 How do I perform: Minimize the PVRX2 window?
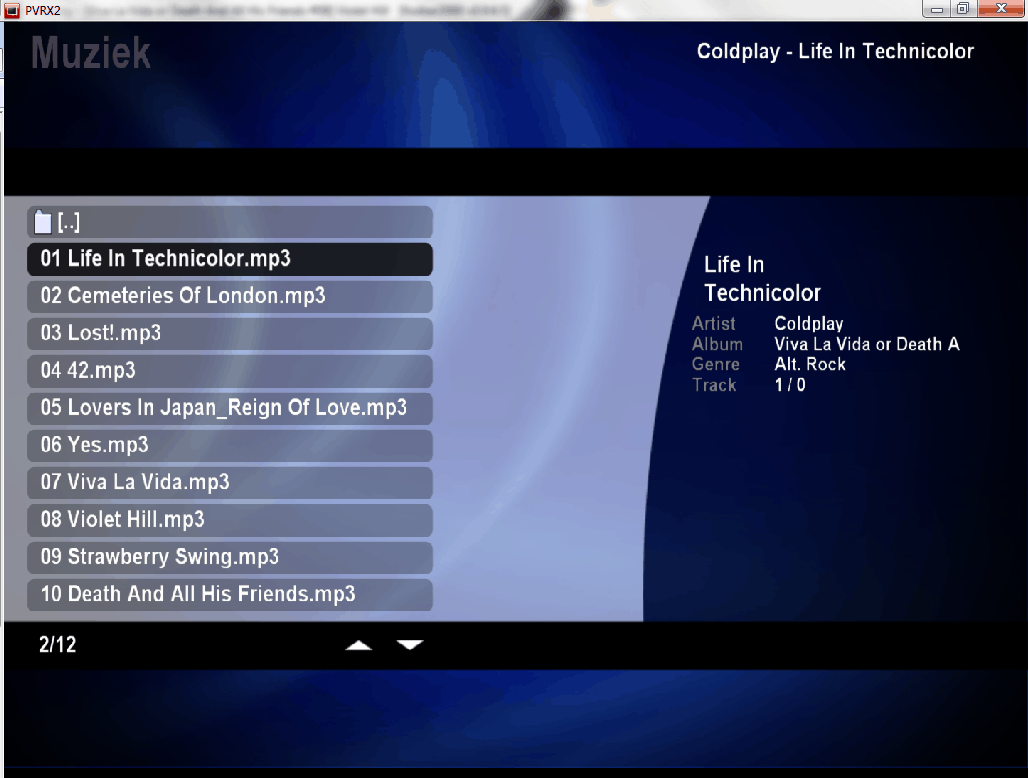coord(937,9)
